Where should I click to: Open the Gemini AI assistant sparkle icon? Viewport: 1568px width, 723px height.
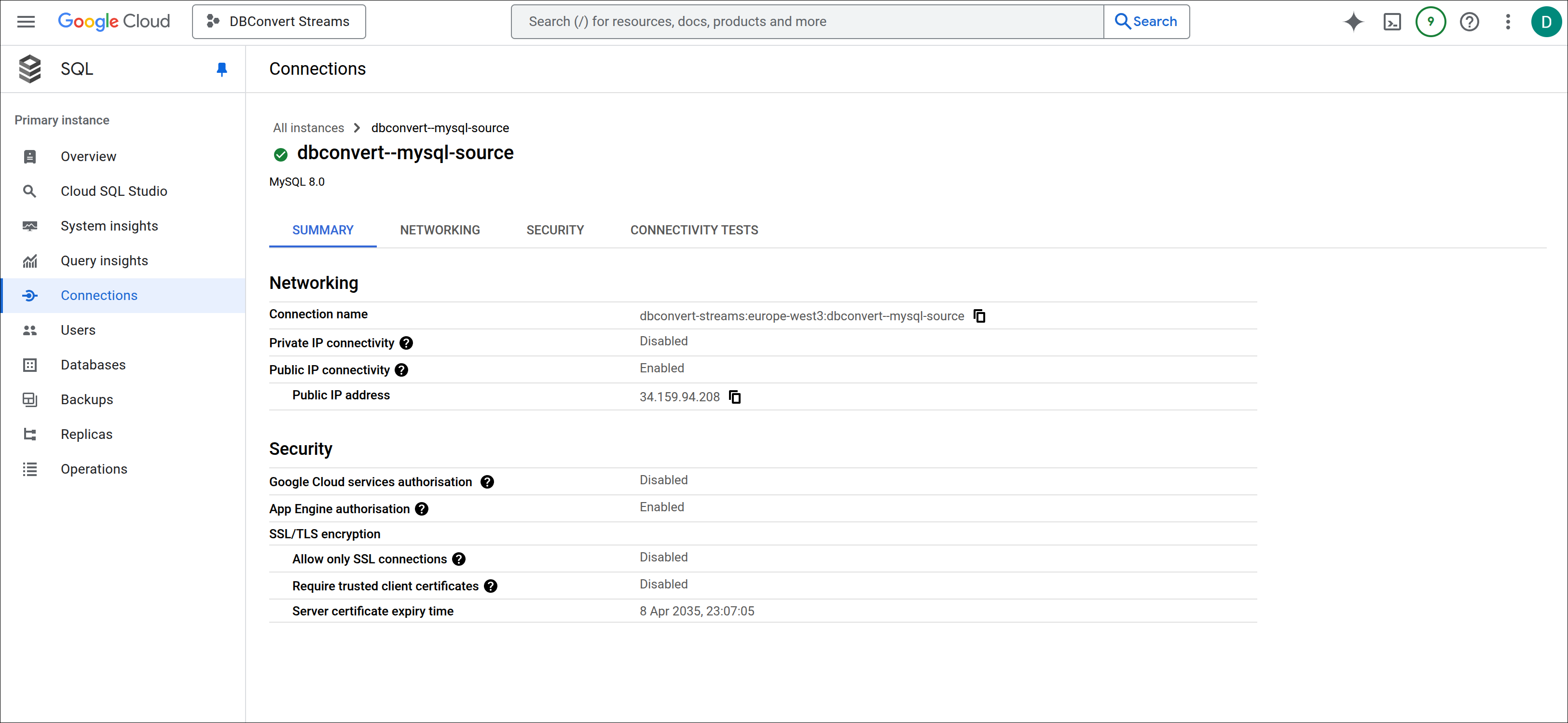click(1354, 22)
